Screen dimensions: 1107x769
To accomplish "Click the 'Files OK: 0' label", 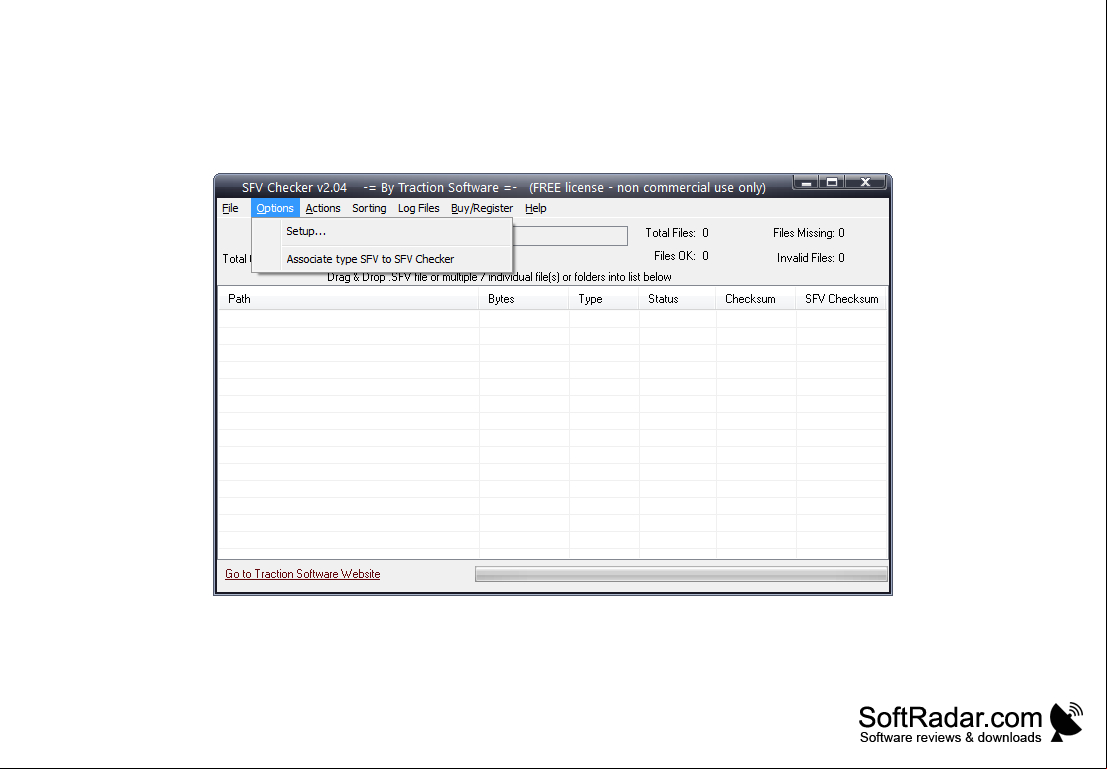I will click(681, 256).
